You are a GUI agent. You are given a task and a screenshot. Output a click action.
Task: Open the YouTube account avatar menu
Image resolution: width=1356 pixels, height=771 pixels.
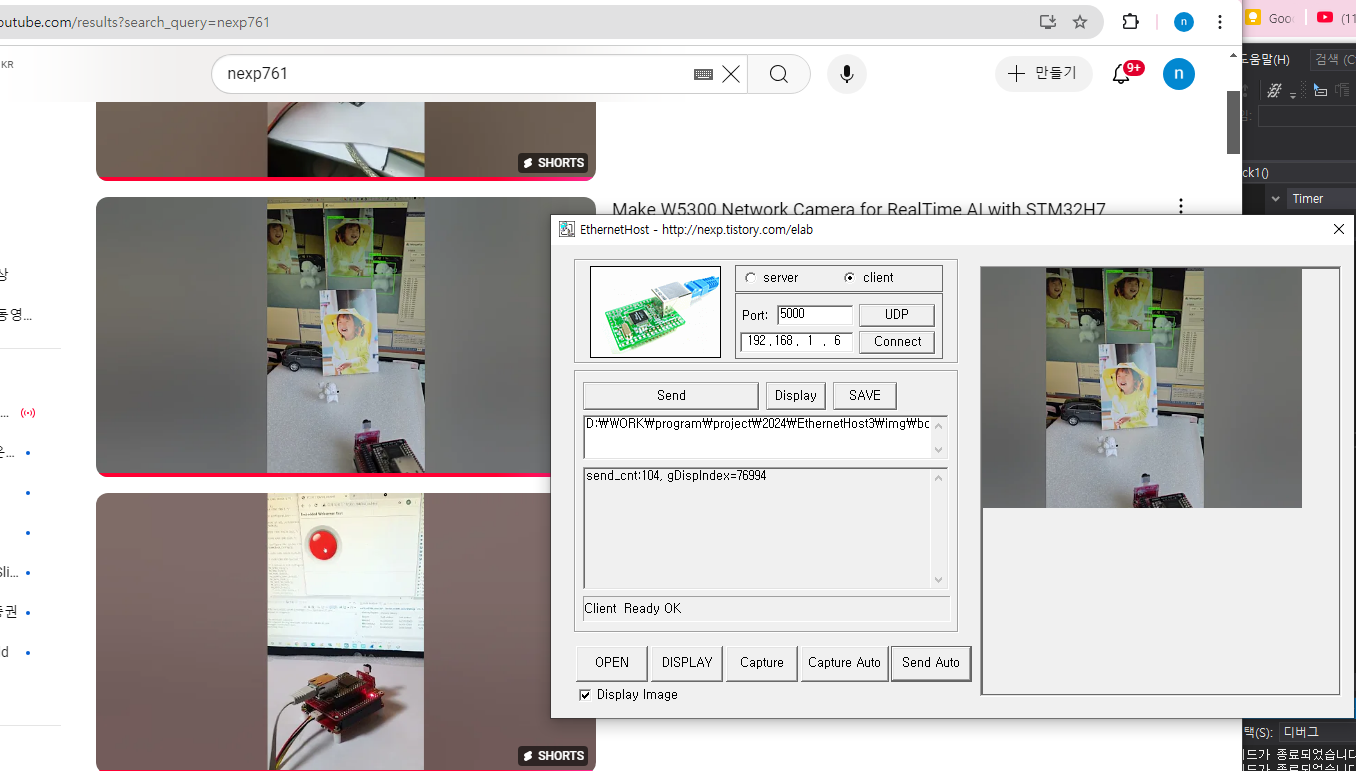point(1178,74)
